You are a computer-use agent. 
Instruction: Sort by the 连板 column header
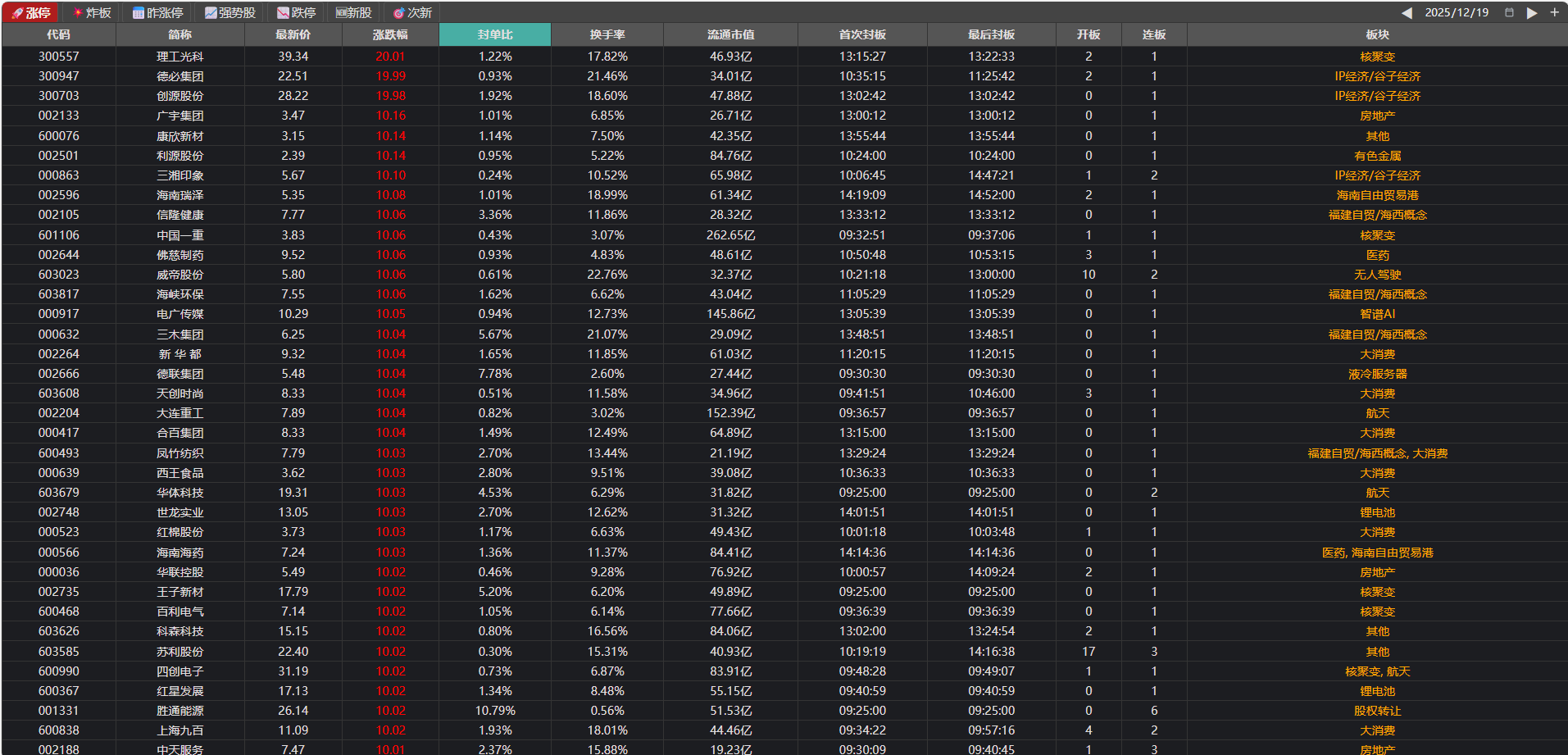point(1154,34)
